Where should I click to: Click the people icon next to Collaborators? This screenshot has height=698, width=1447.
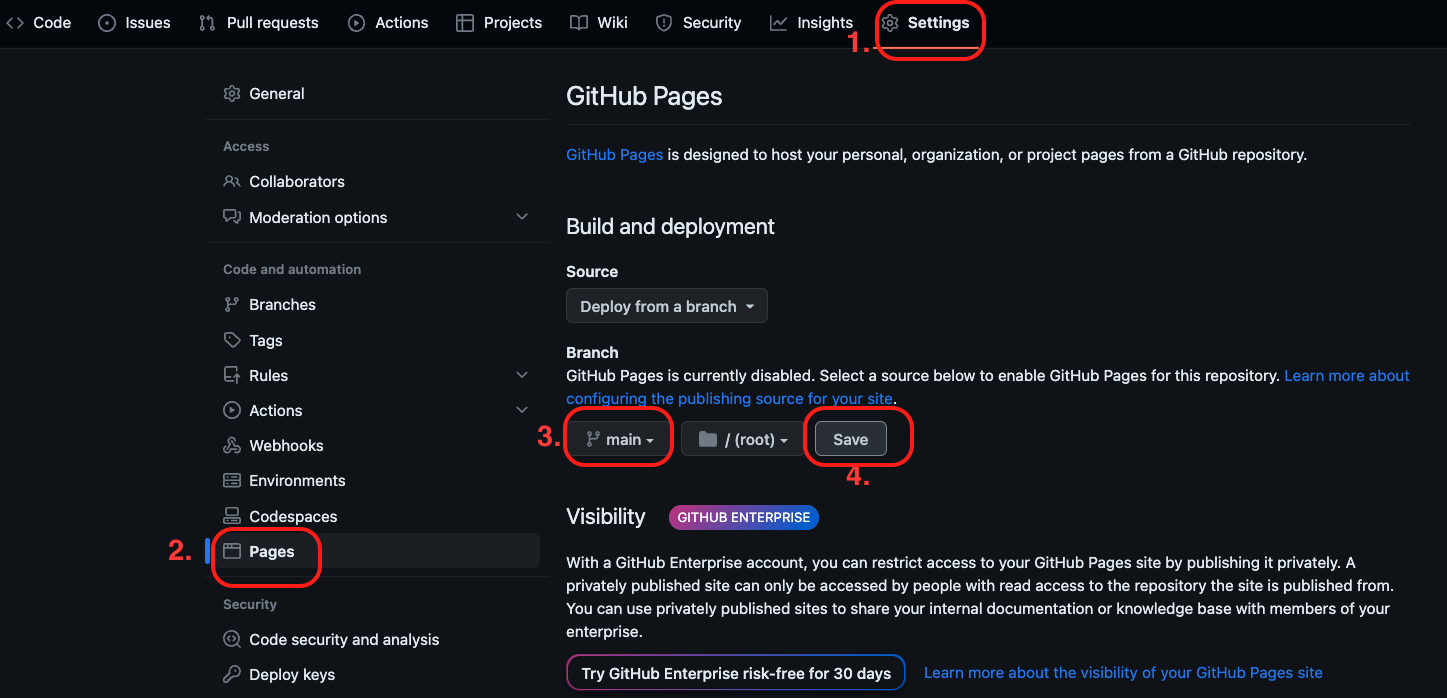point(232,181)
